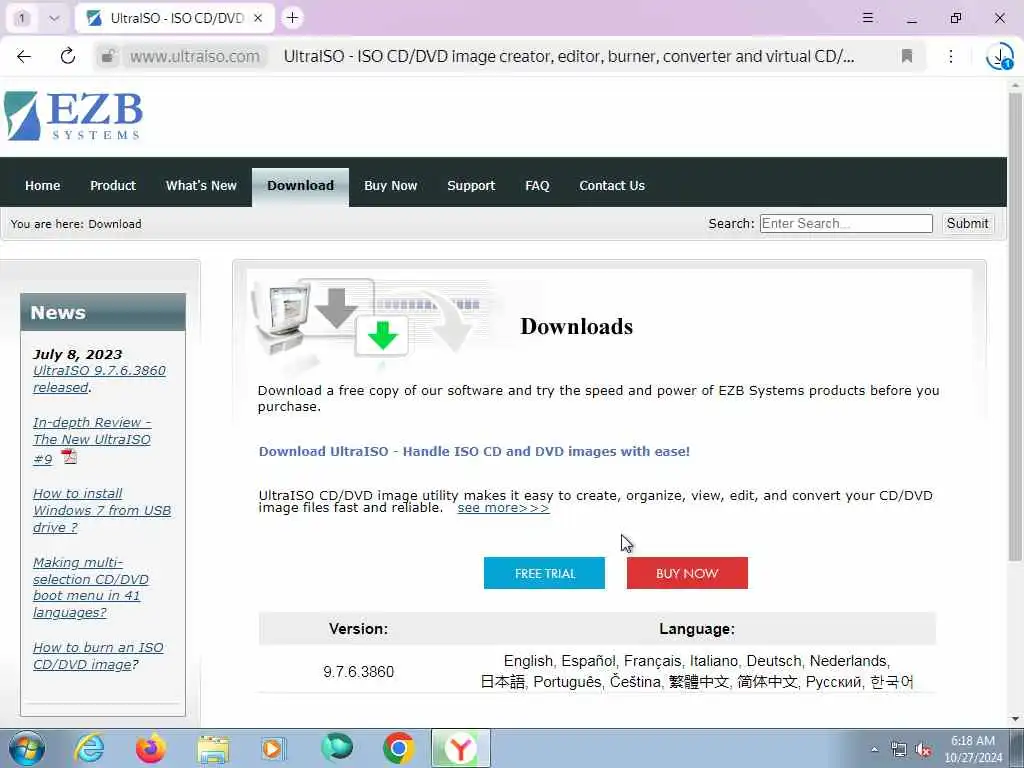Viewport: 1024px width, 768px height.
Task: Open a new tab with plus button
Action: 293,18
